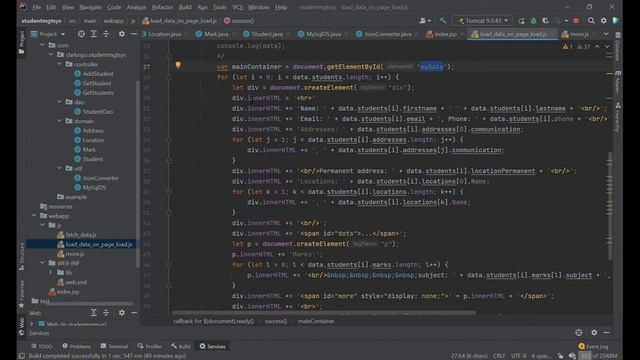Select JsonConverter class in project tree
This screenshot has width=640, height=360.
click(100, 178)
